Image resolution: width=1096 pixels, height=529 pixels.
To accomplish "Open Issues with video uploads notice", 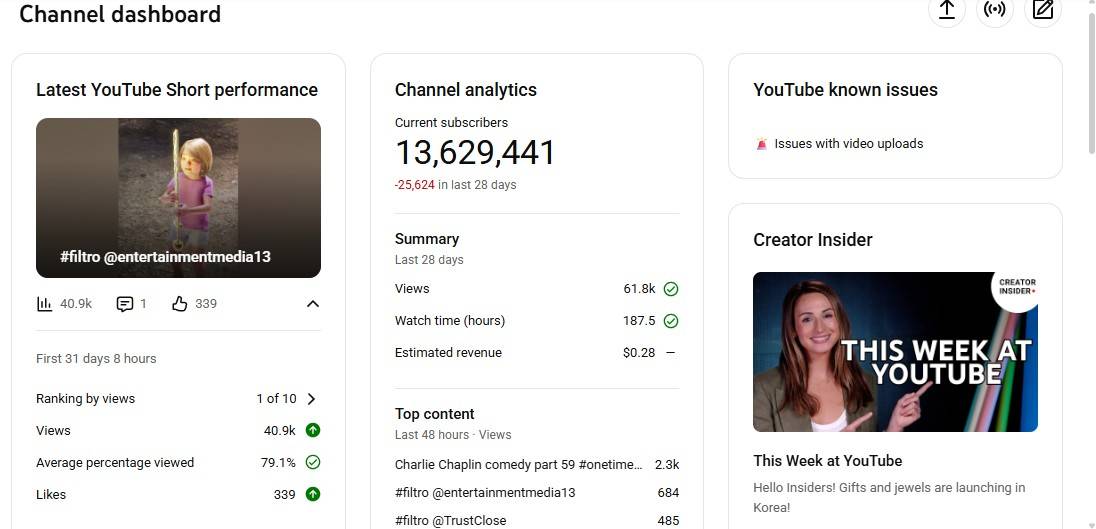I will pyautogui.click(x=848, y=144).
